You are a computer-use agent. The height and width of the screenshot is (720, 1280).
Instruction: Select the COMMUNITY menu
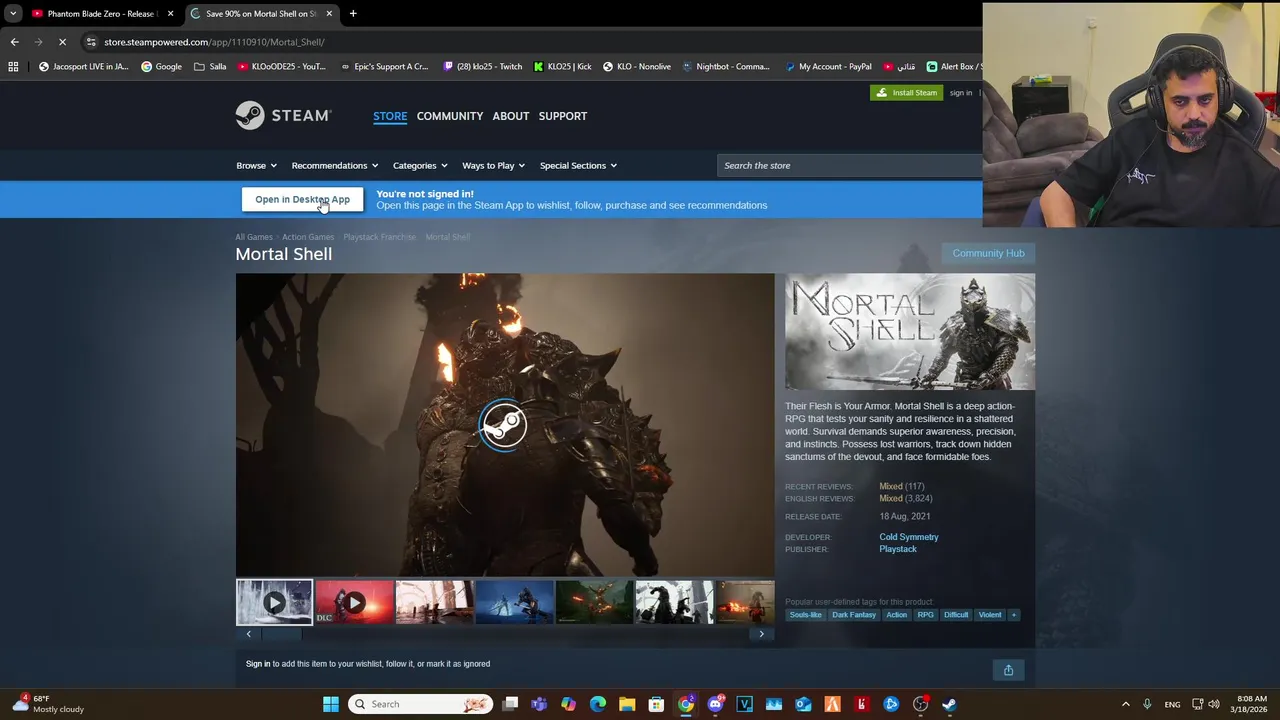tap(450, 116)
